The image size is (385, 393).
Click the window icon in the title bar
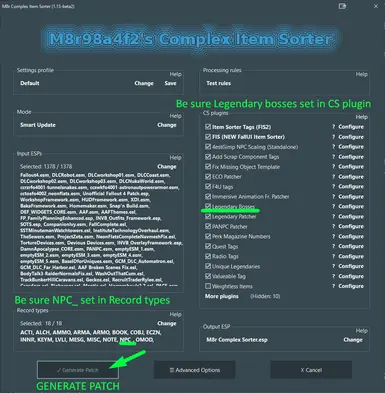click(x=342, y=6)
